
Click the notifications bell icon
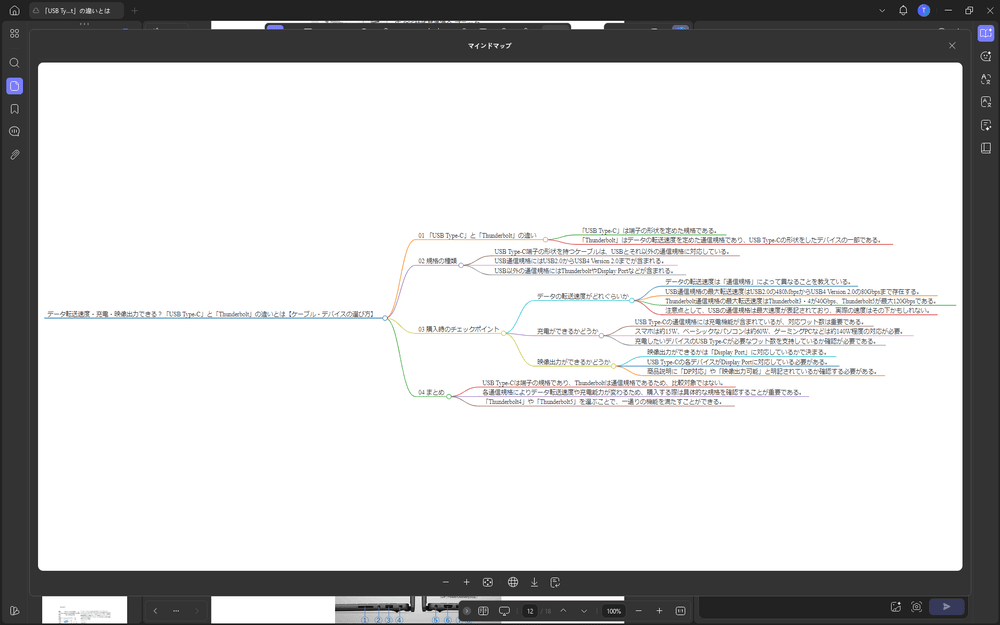tap(903, 10)
